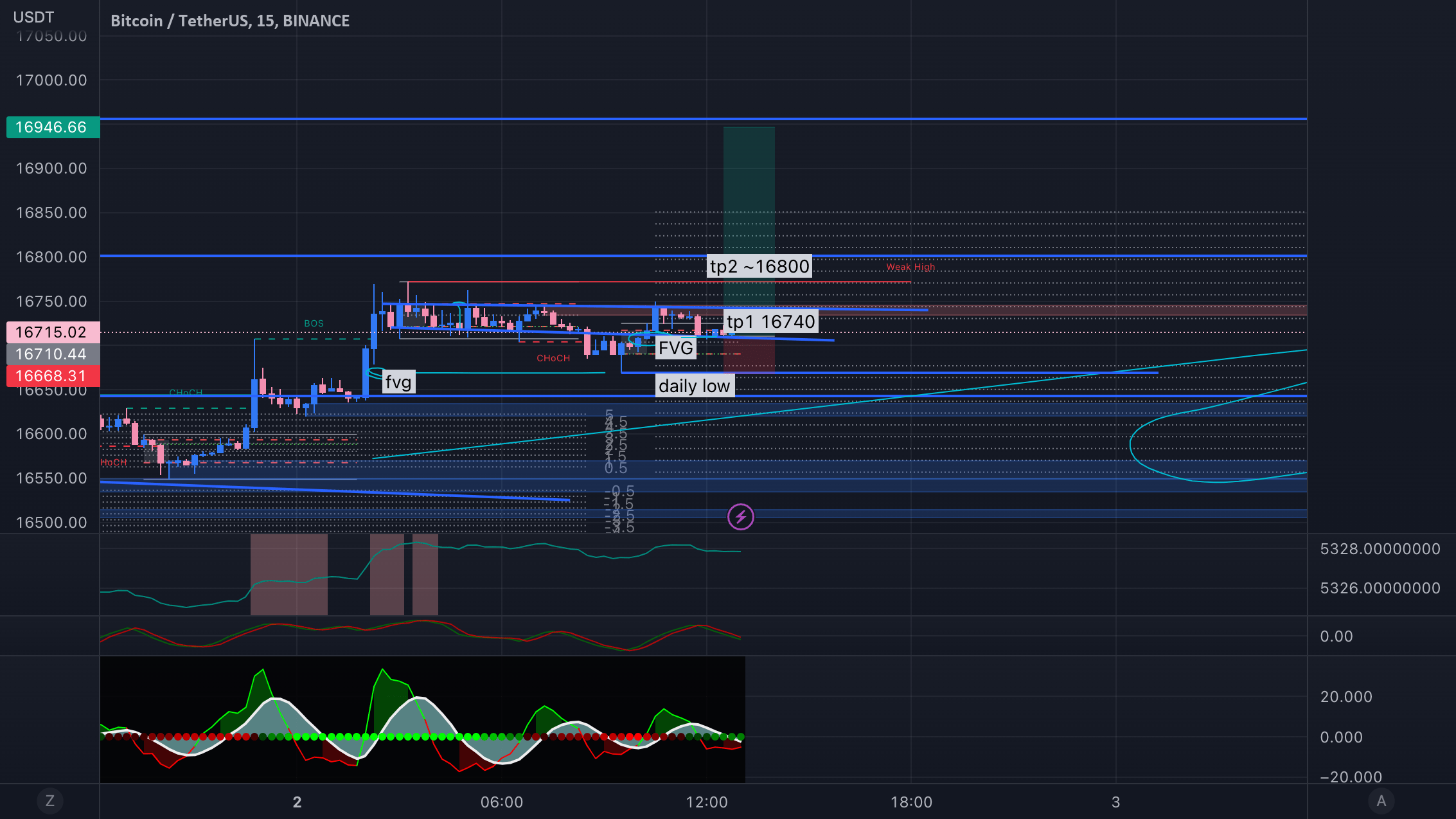Select the 'daily low' text label
Viewport: 1456px width, 819px height.
(x=694, y=386)
